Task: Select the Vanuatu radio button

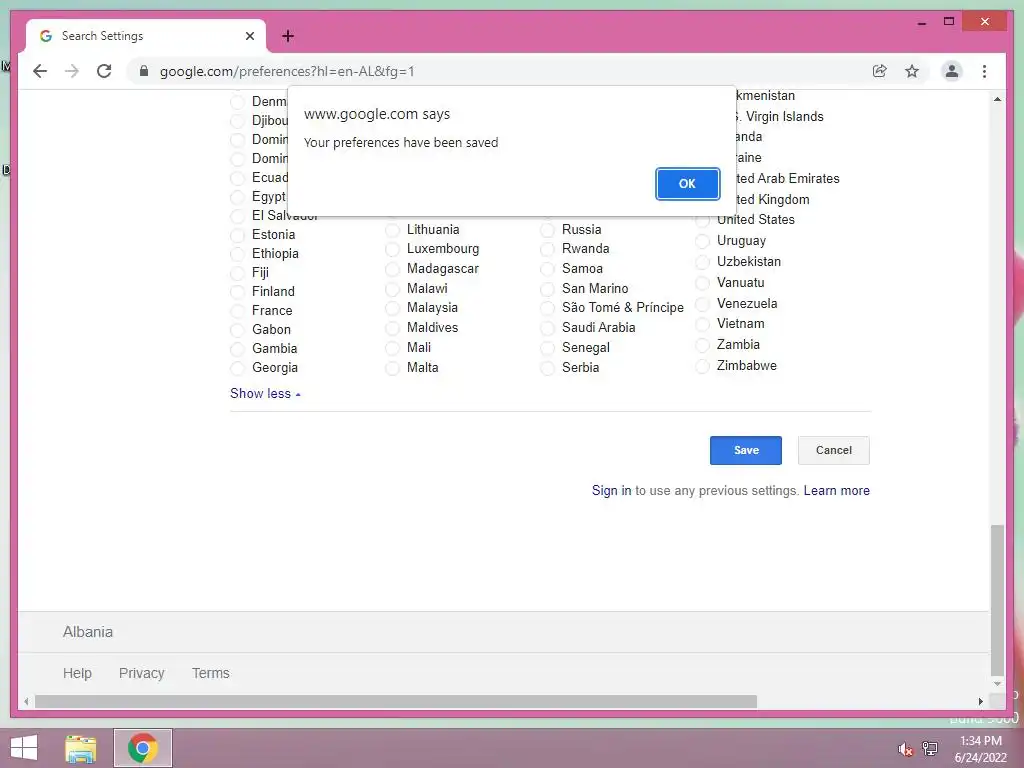Action: click(703, 283)
